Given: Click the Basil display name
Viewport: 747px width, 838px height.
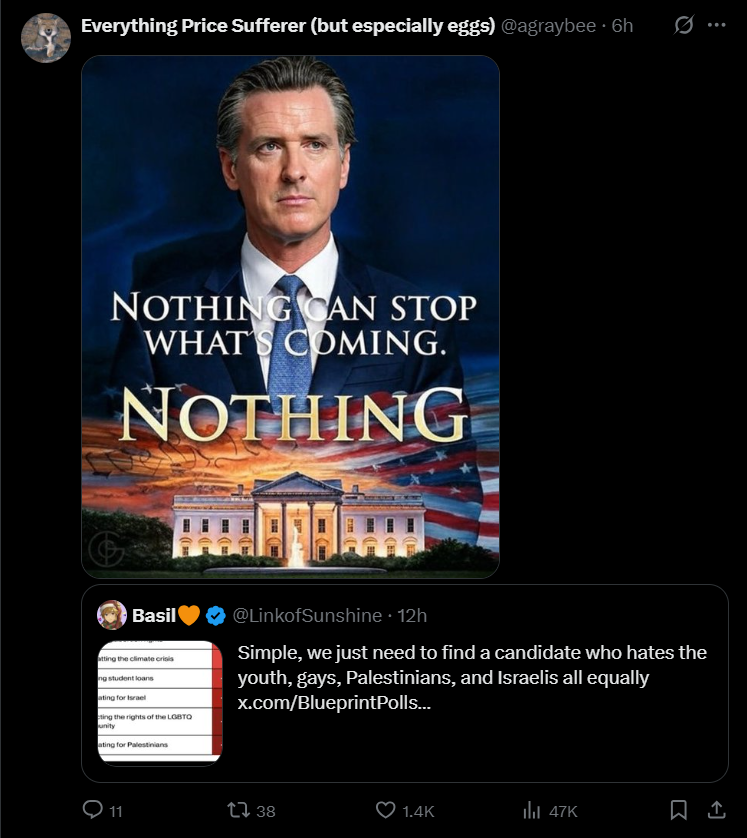Looking at the screenshot, I should tap(154, 616).
